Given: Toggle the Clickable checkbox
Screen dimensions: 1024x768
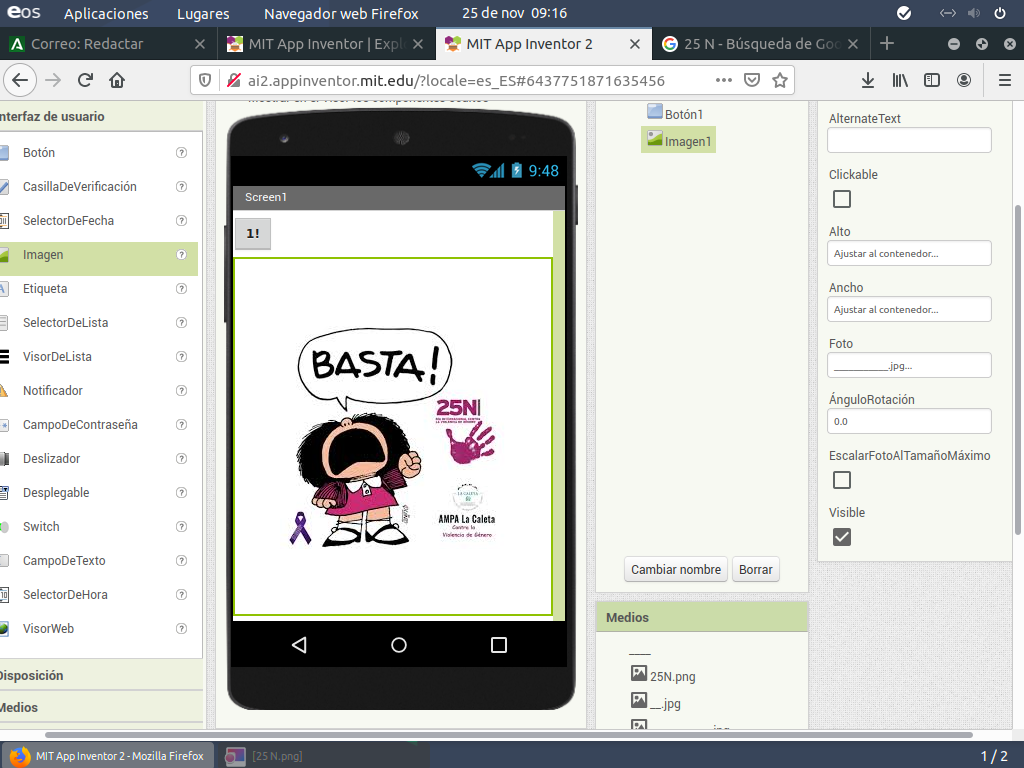Looking at the screenshot, I should click(x=842, y=199).
